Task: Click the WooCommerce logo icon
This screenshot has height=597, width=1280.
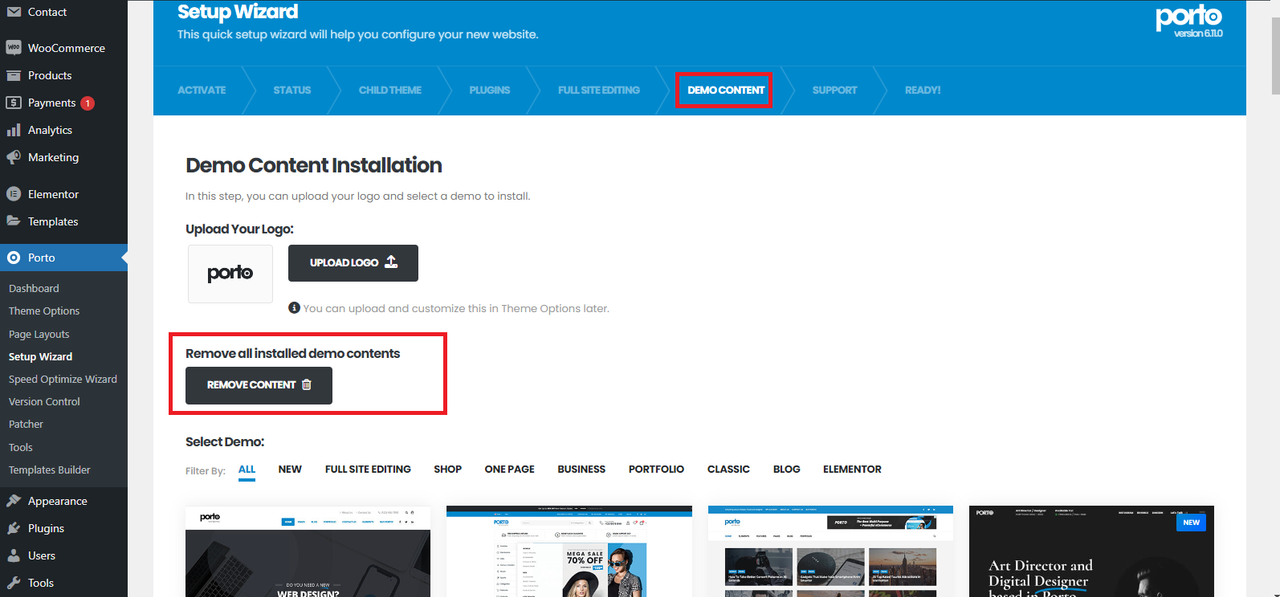Action: (14, 48)
